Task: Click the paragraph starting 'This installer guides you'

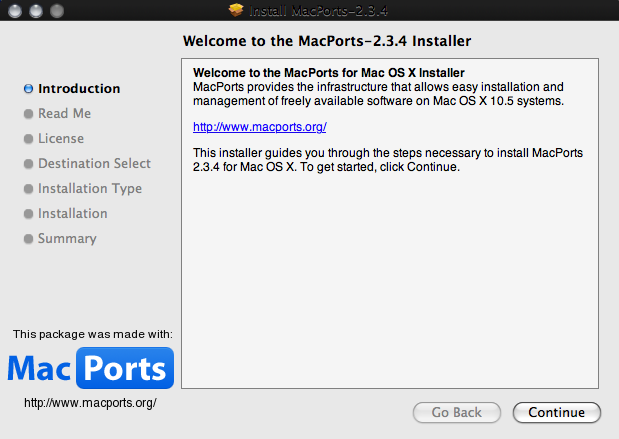Action: (388, 160)
